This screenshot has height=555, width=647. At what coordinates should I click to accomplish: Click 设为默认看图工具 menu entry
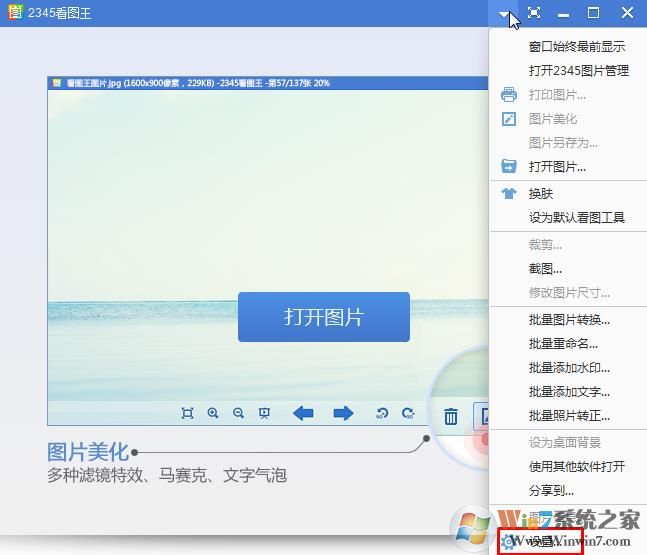(x=576, y=217)
